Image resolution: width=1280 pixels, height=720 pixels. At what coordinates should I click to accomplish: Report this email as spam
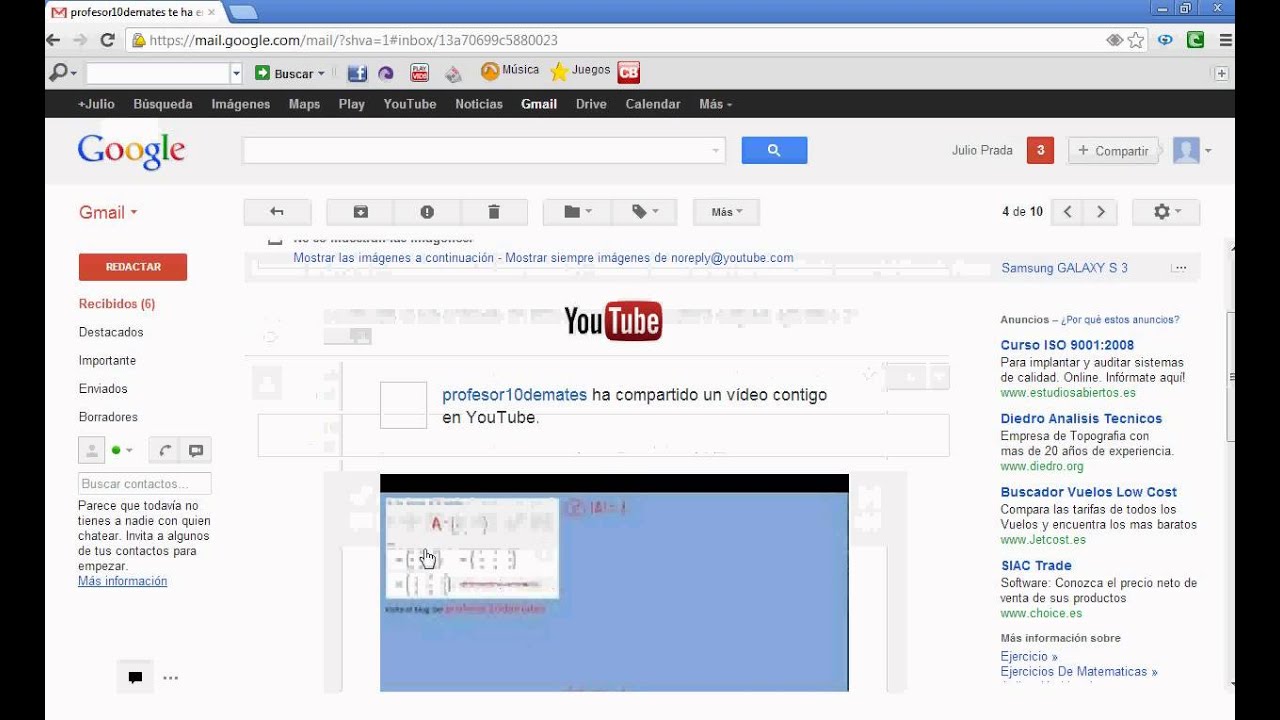click(x=427, y=212)
